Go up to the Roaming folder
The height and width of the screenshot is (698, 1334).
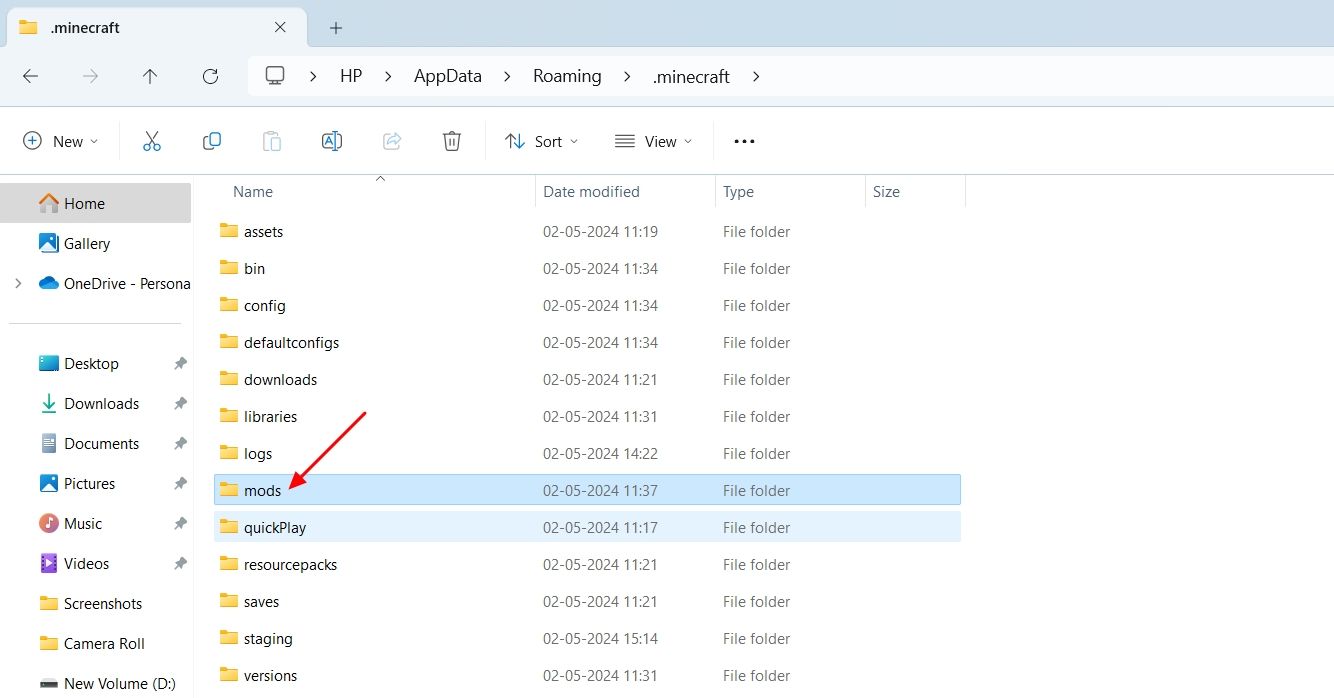tap(150, 76)
